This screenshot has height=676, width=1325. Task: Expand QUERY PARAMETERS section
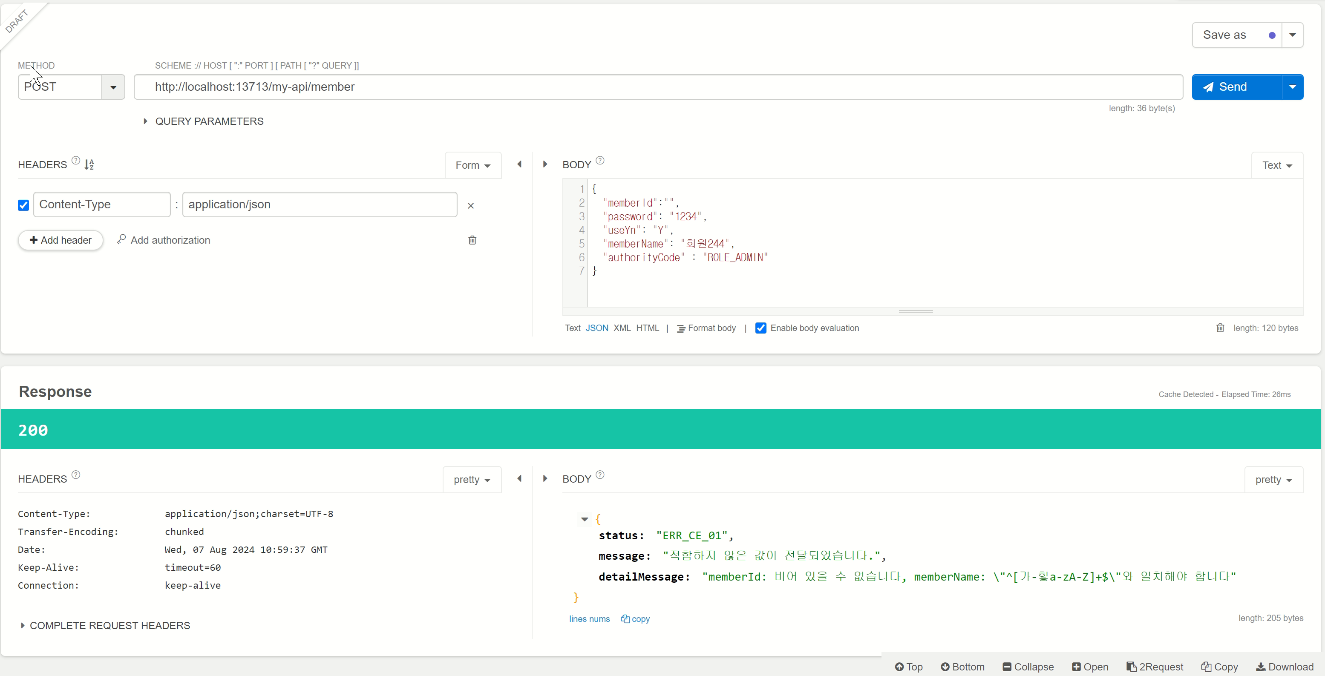point(203,121)
